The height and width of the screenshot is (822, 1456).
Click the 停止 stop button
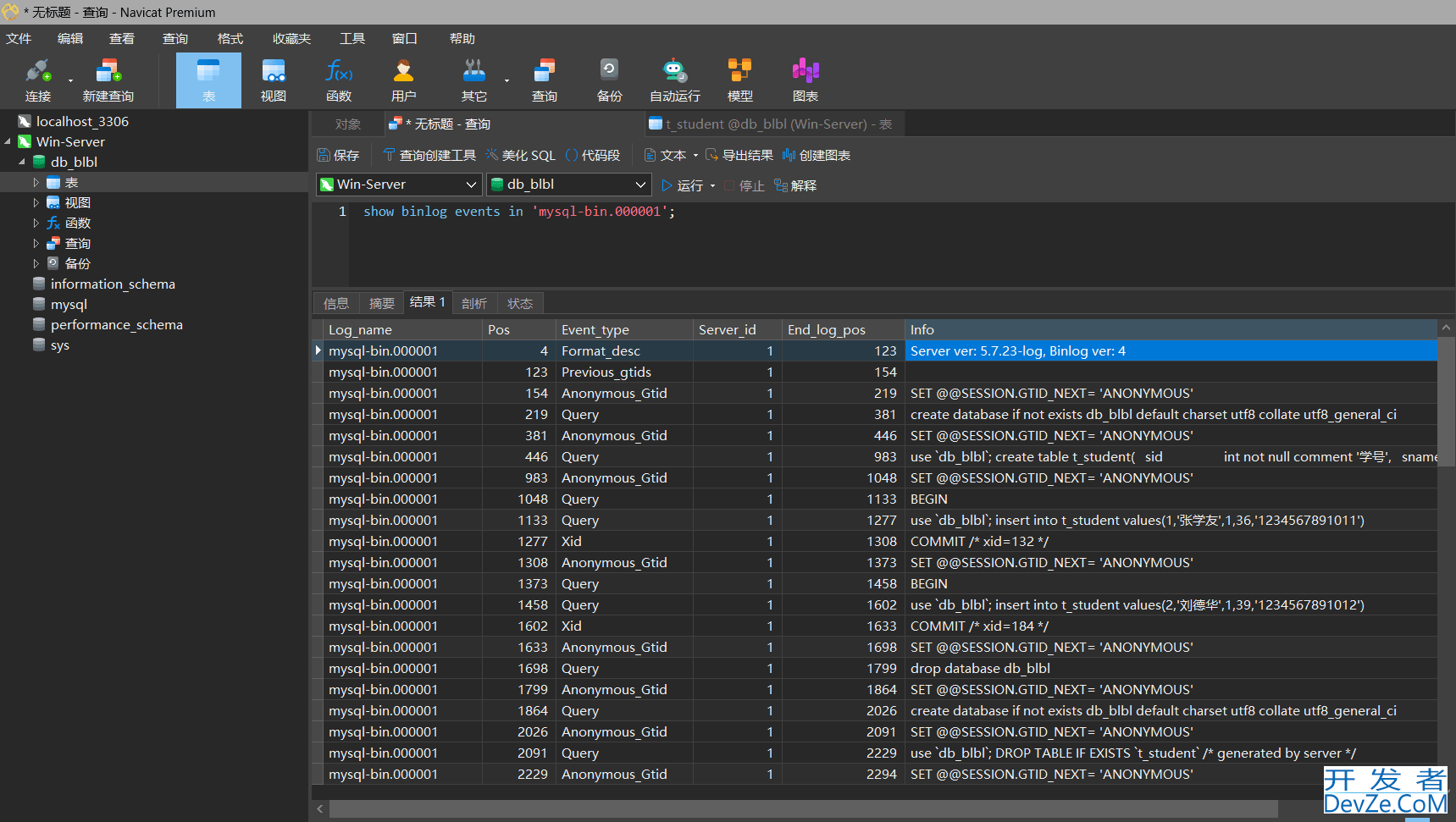pos(744,185)
